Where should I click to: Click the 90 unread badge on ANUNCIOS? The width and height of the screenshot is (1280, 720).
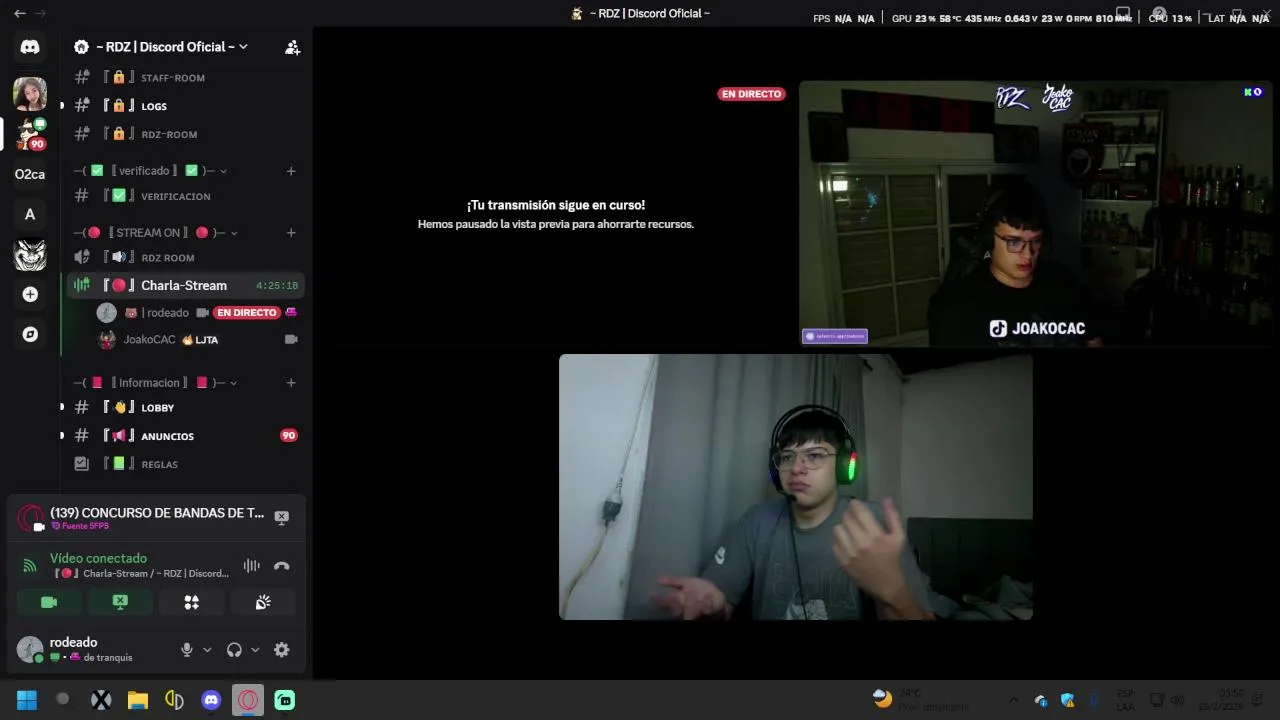tap(289, 436)
